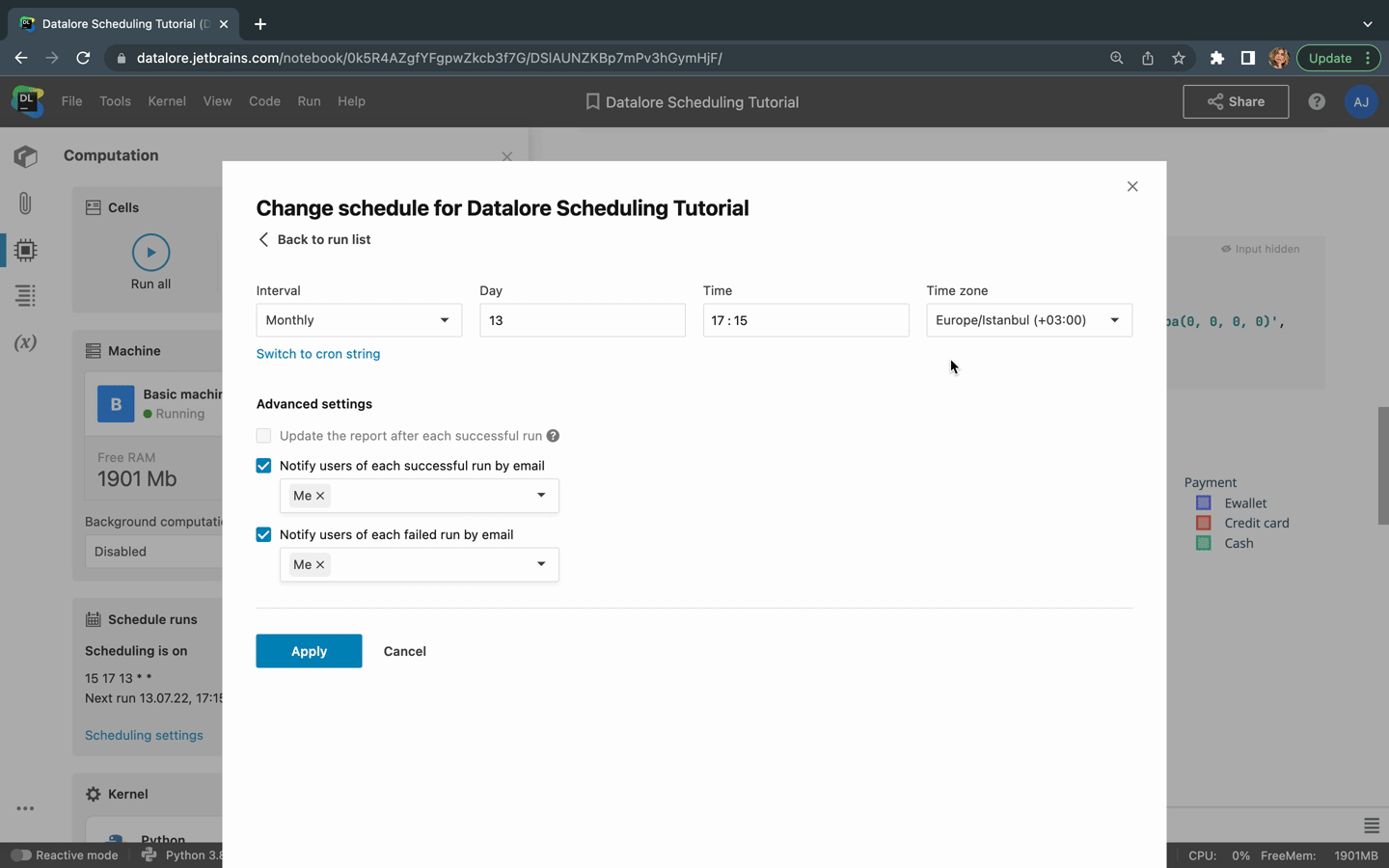Image resolution: width=1389 pixels, height=868 pixels.
Task: Toggle the Reactive mode switch
Action: point(20,854)
